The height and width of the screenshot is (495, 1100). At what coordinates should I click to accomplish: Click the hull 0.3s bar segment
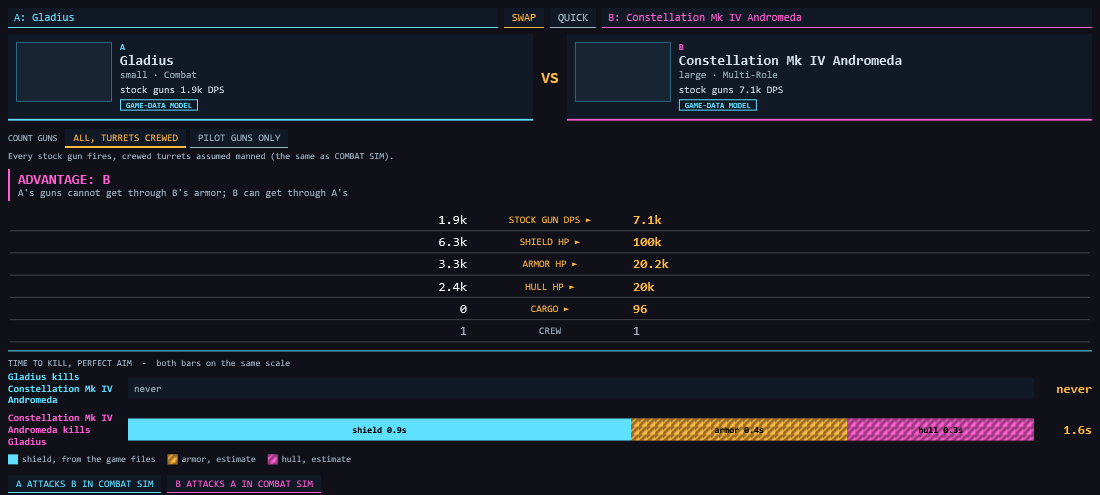(940, 430)
